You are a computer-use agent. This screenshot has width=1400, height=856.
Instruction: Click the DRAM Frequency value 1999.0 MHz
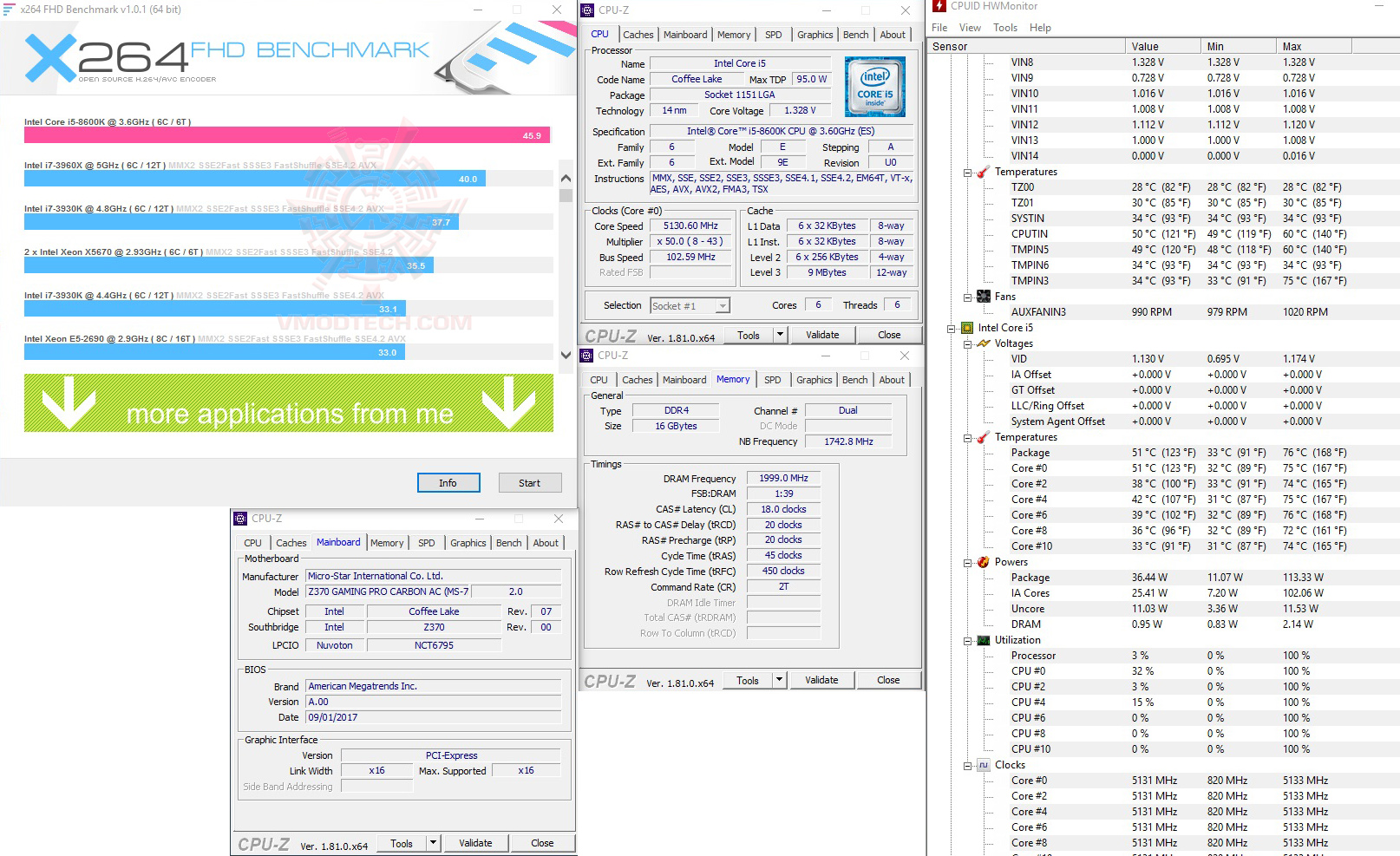coord(783,478)
